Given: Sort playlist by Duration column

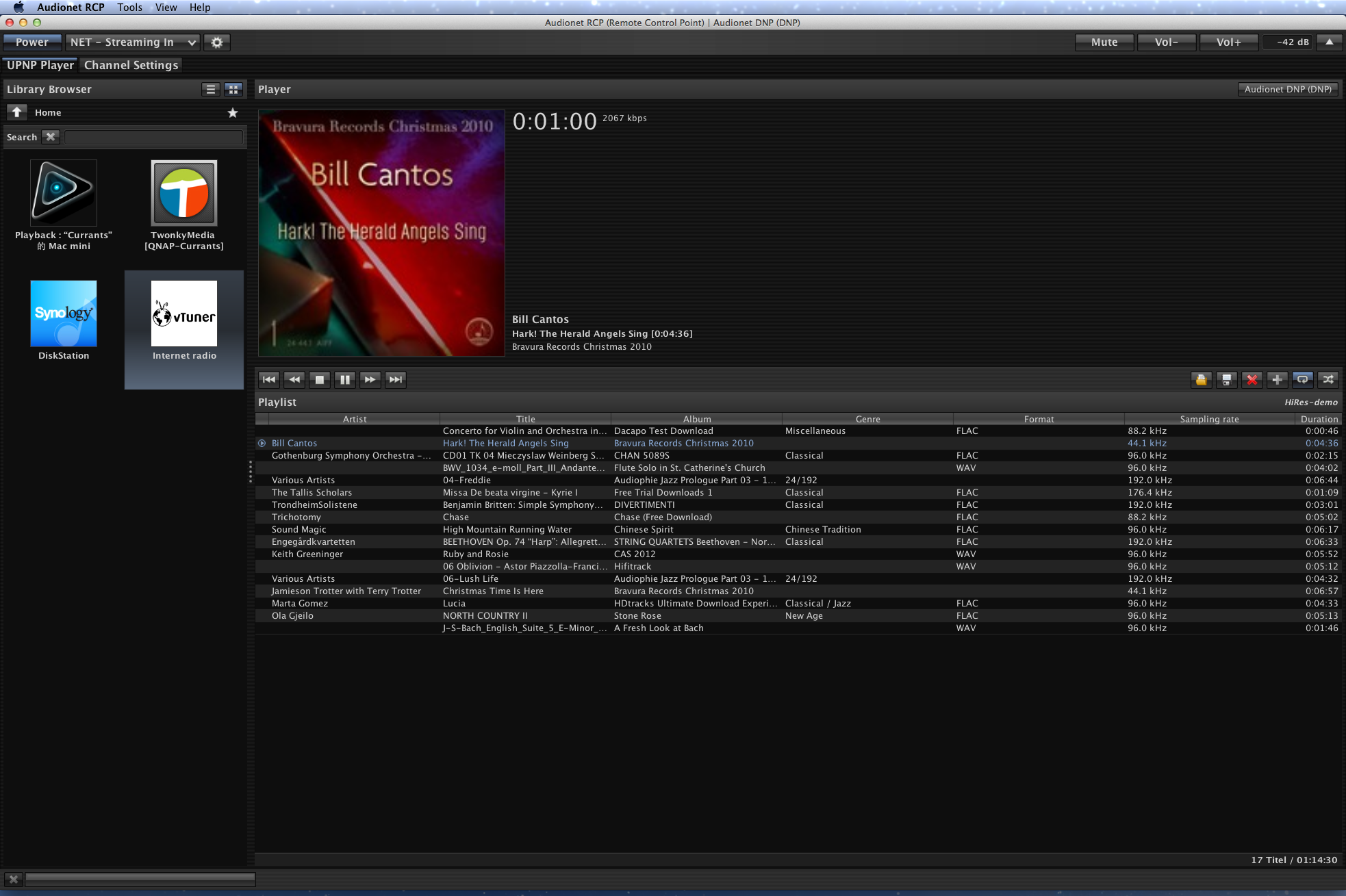Looking at the screenshot, I should 1319,419.
